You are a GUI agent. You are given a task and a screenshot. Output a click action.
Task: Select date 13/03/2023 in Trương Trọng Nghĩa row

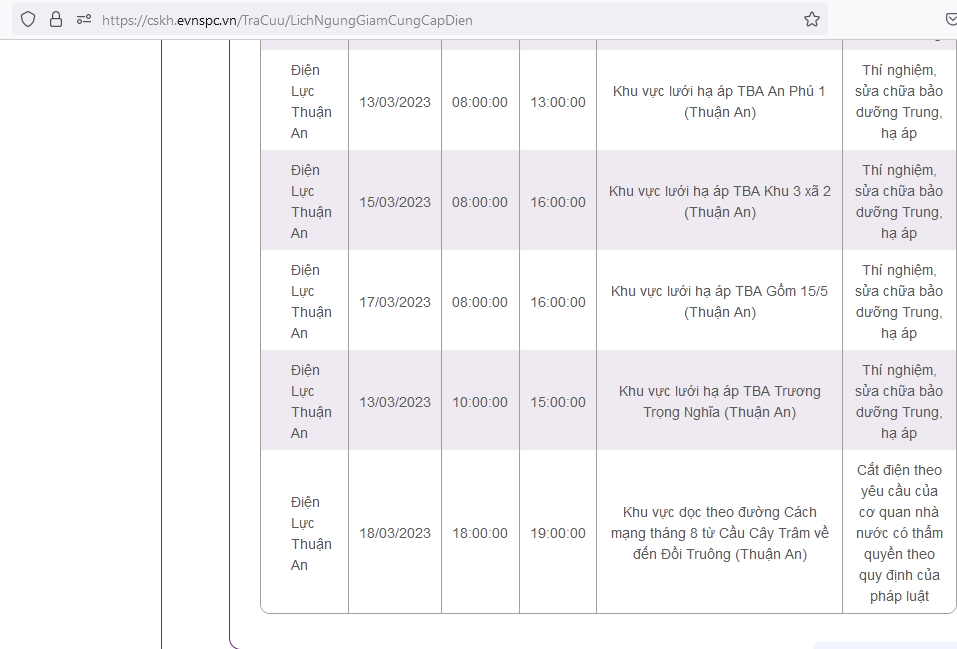[395, 402]
